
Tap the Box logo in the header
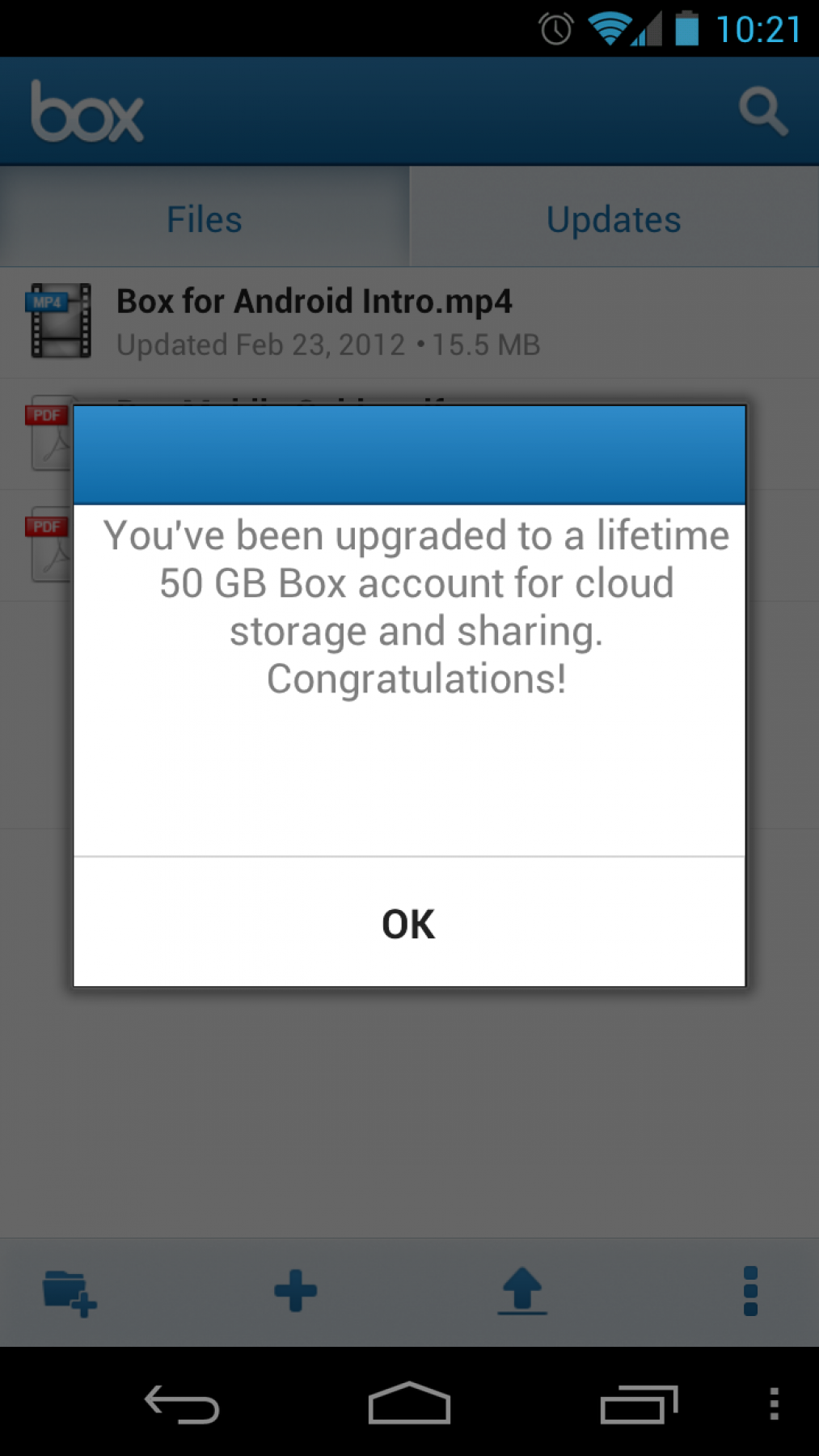pyautogui.click(x=87, y=112)
